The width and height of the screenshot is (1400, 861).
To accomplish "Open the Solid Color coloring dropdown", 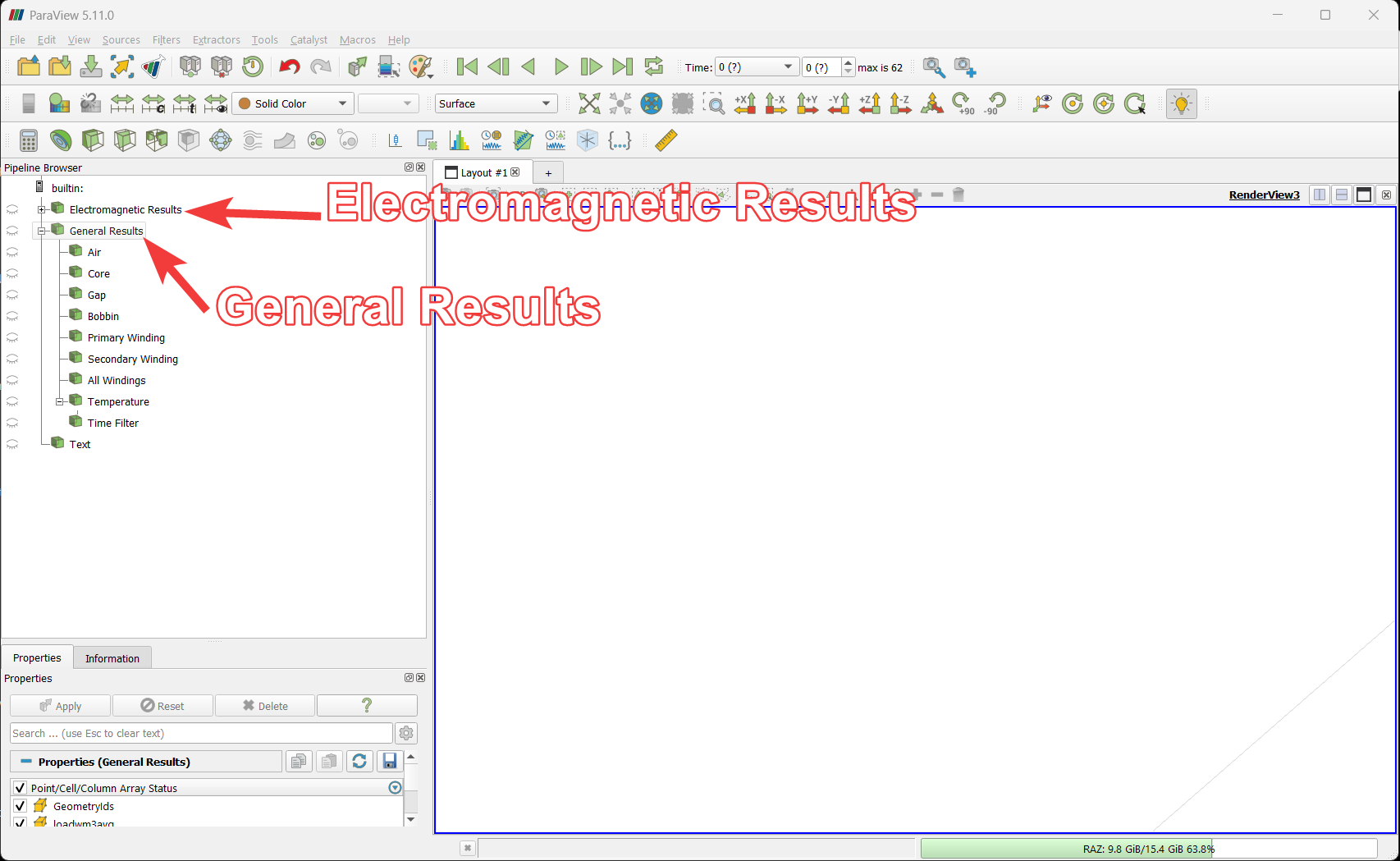I will (x=293, y=103).
